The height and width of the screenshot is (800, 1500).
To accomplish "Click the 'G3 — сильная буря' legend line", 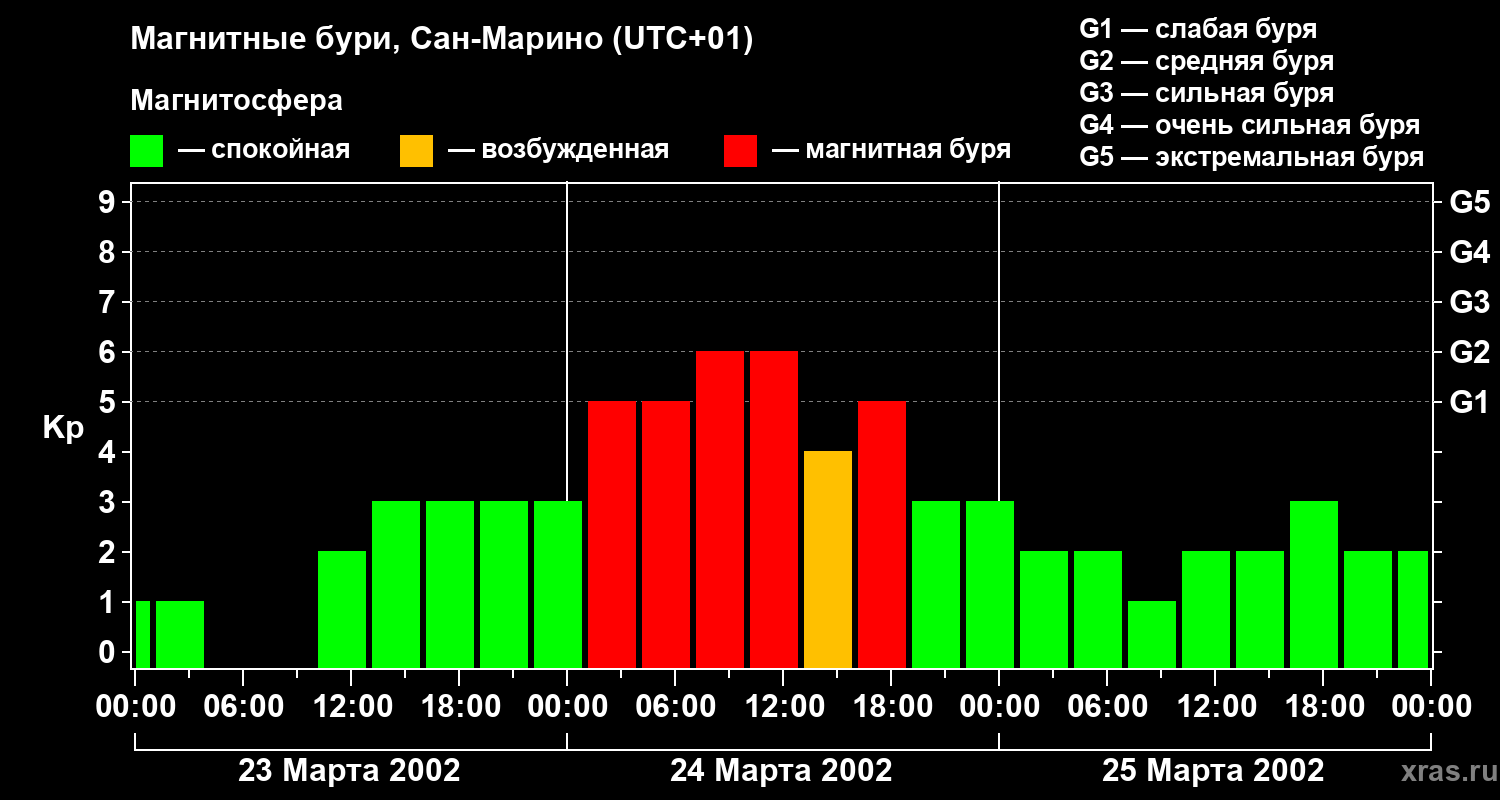I will pyautogui.click(x=1207, y=93).
